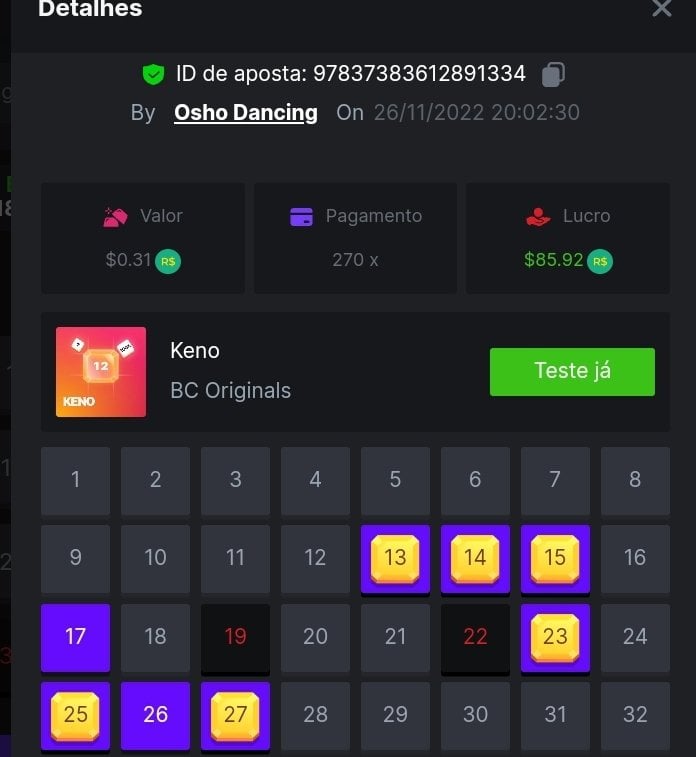Click the green Teste já button

tap(572, 372)
